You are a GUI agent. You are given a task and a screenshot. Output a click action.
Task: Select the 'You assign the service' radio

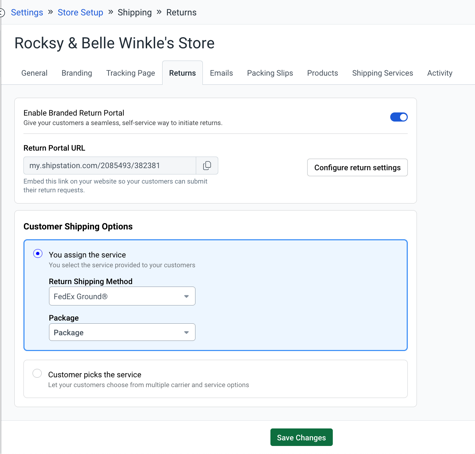coord(38,254)
